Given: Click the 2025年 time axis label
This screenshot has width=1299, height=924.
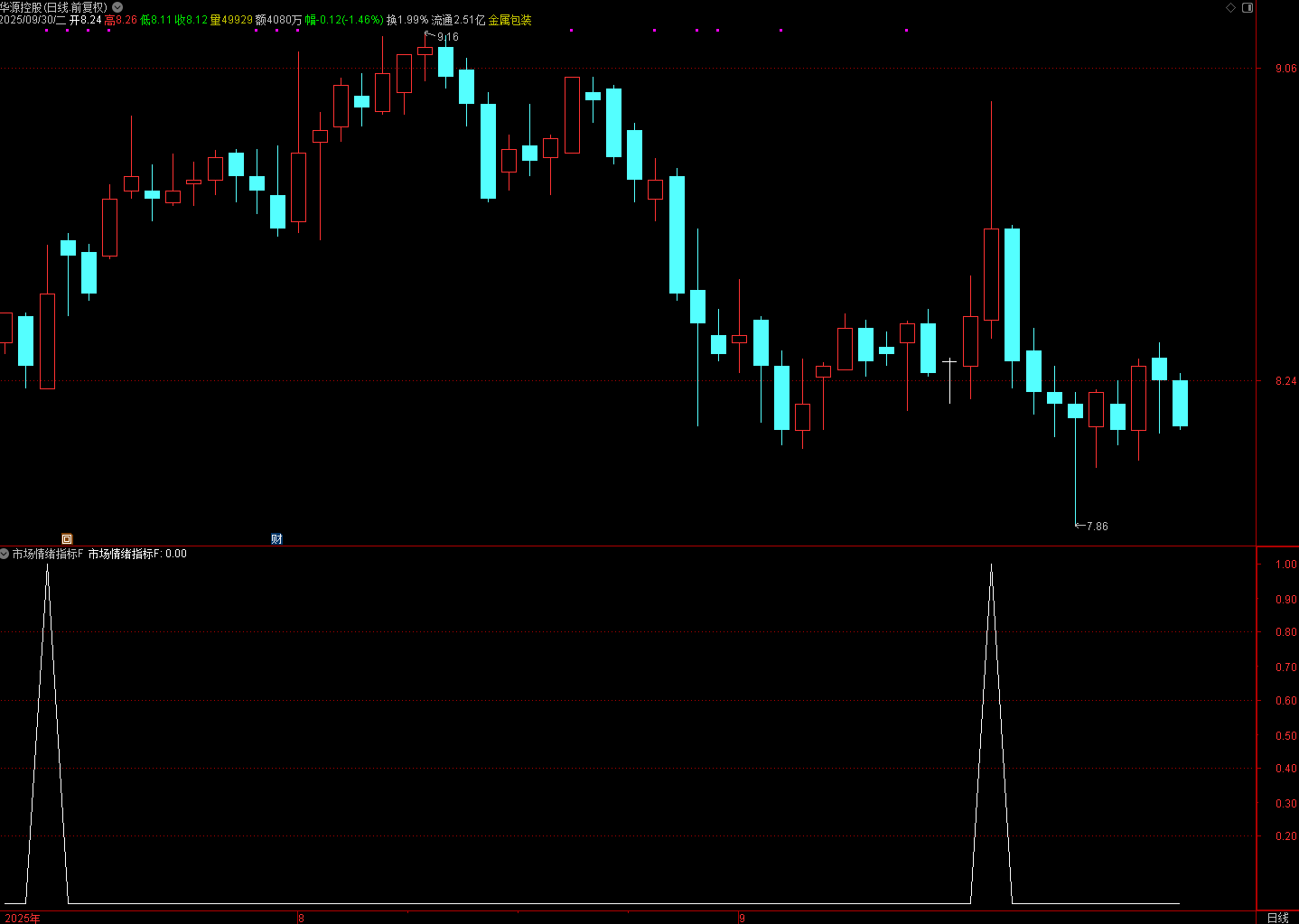Looking at the screenshot, I should coord(23,918).
